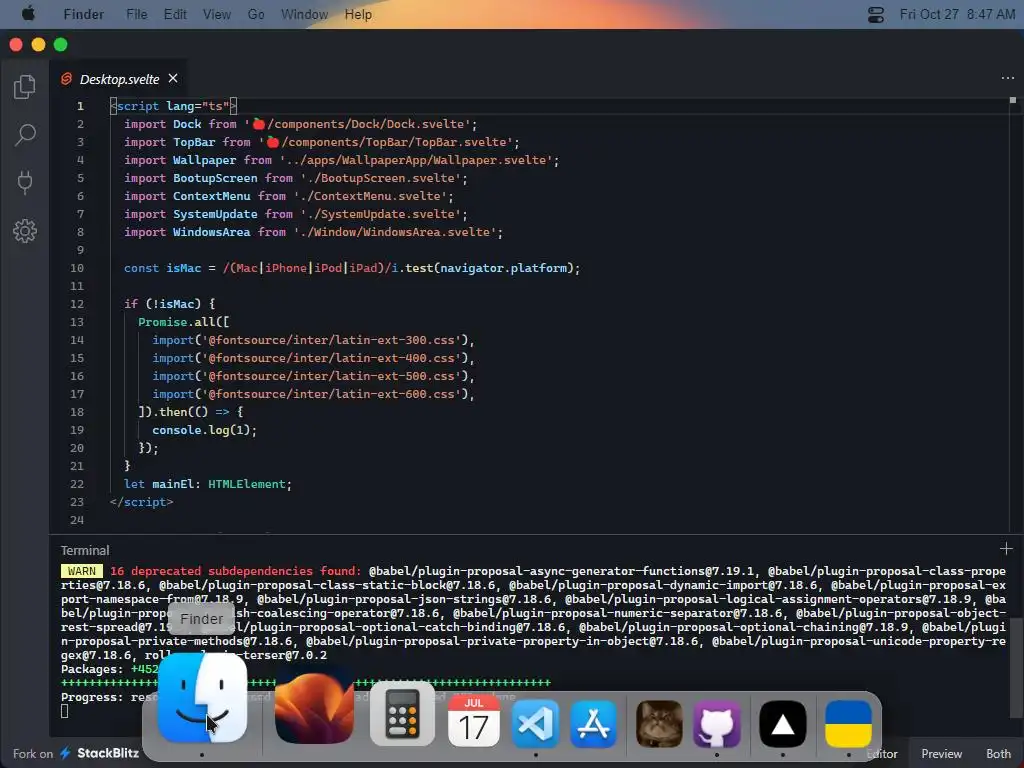Screen dimensions: 1024x768
Task: Click 'let mainEl: HTMLElement;' line
Action: pos(208,484)
